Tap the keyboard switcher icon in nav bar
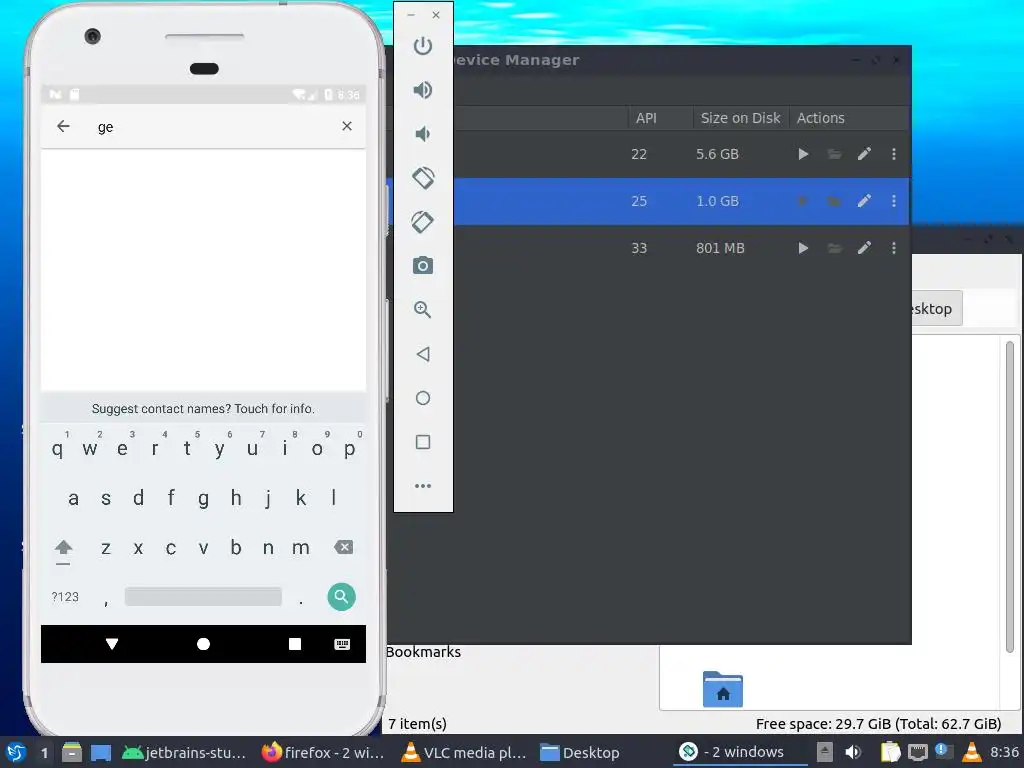The width and height of the screenshot is (1024, 768). (342, 644)
